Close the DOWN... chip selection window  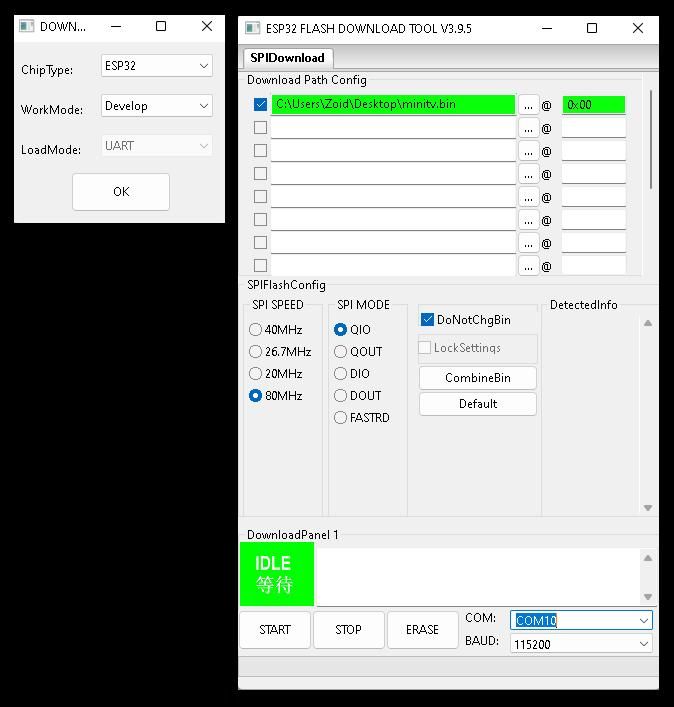point(207,26)
